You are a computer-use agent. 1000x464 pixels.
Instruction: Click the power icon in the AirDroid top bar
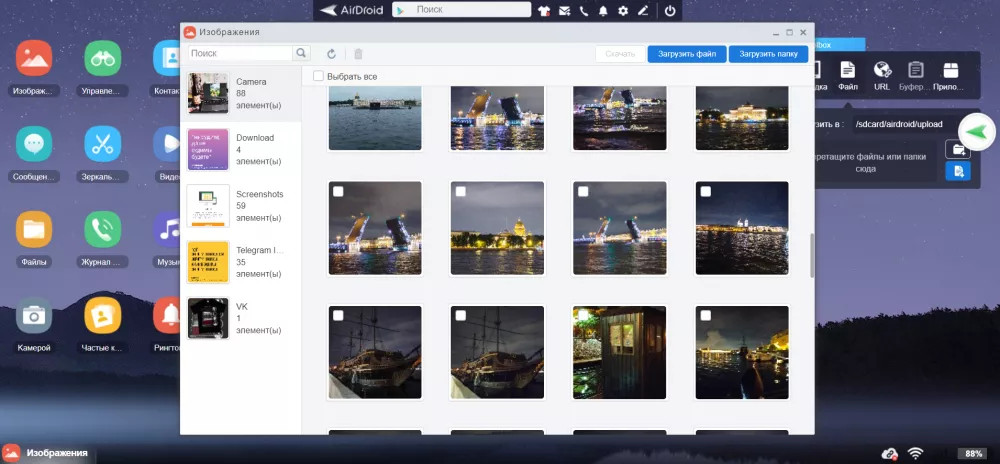tap(670, 11)
